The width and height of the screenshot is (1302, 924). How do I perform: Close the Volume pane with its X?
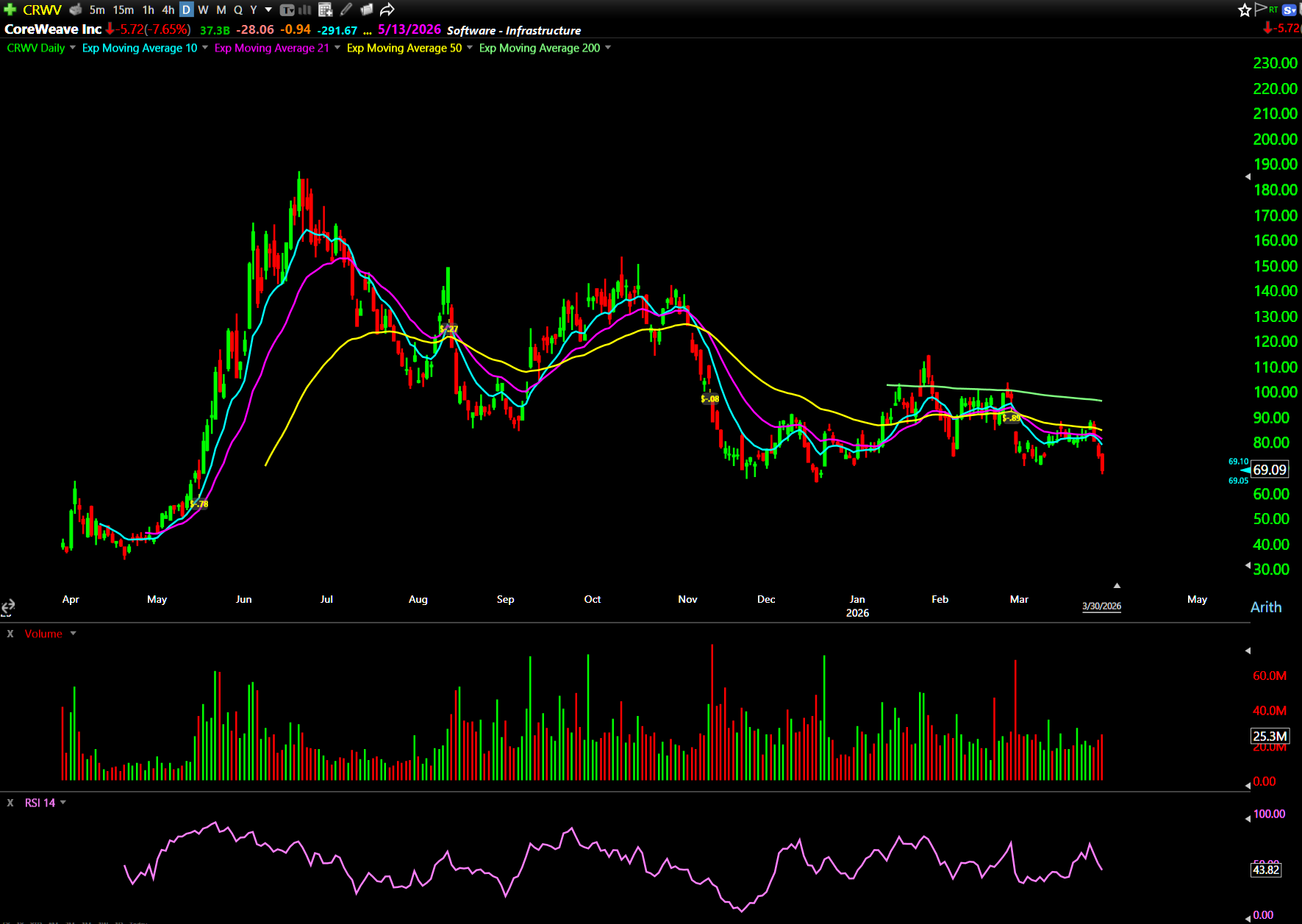tap(10, 634)
